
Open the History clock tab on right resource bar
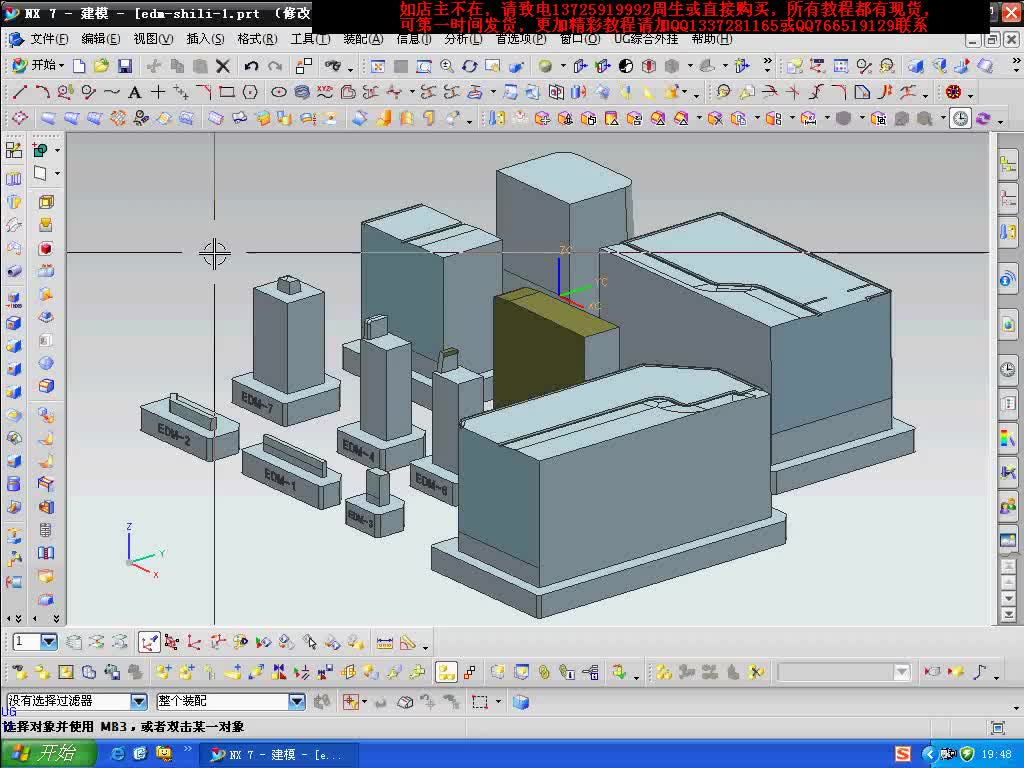(1008, 370)
